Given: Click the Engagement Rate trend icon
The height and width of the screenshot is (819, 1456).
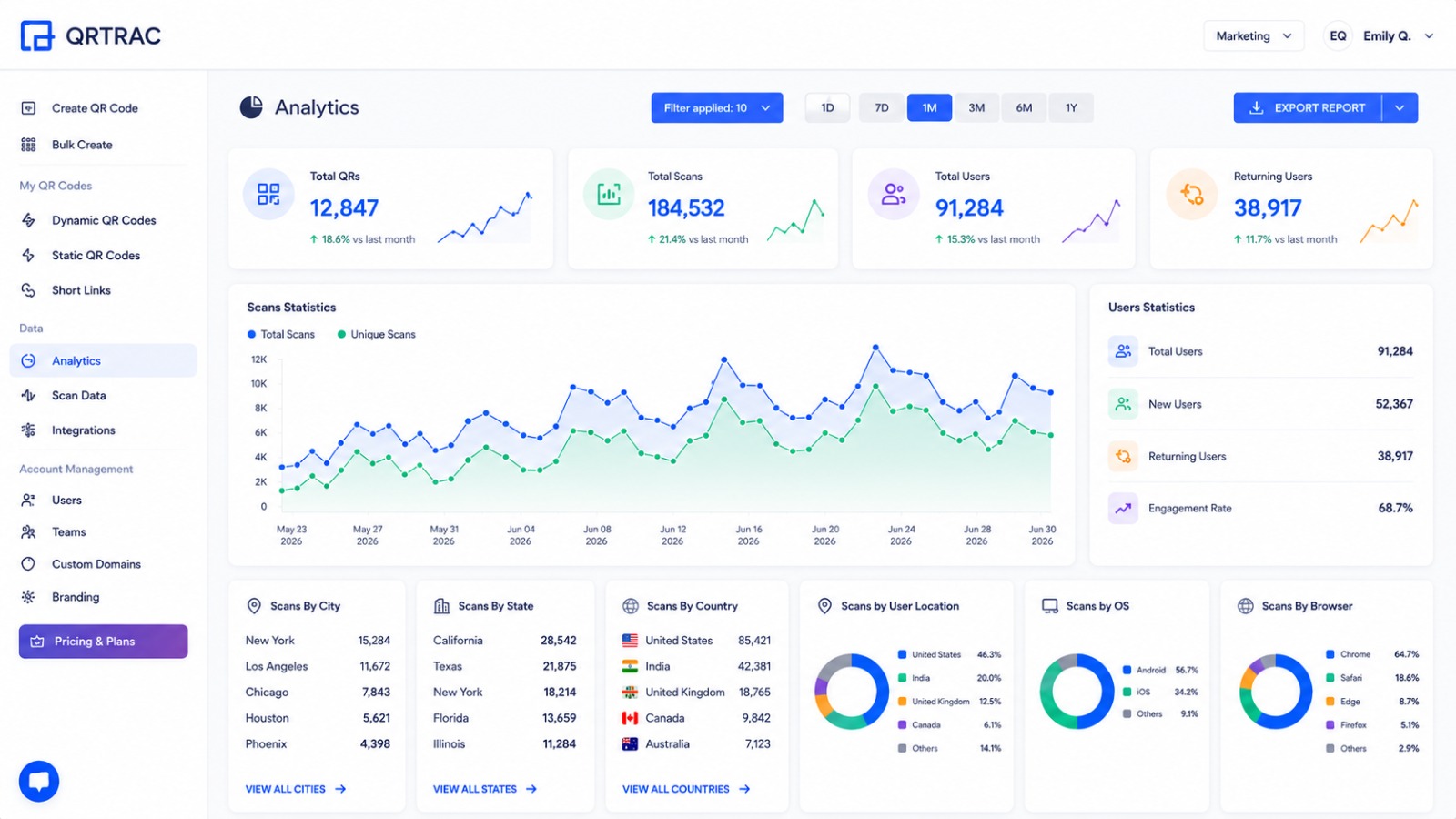Looking at the screenshot, I should point(1123,508).
